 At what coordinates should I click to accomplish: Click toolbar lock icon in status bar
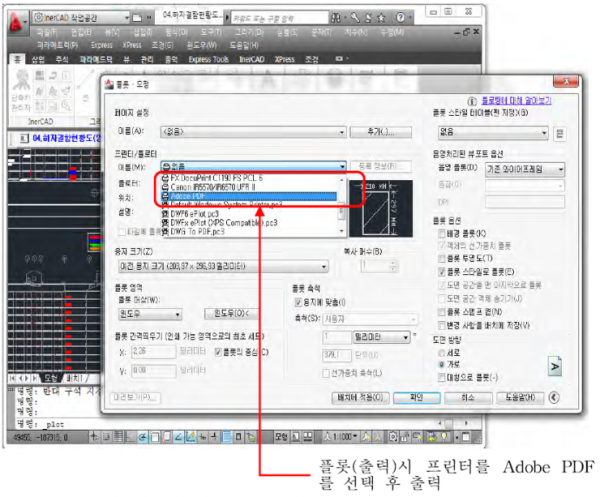click(405, 437)
